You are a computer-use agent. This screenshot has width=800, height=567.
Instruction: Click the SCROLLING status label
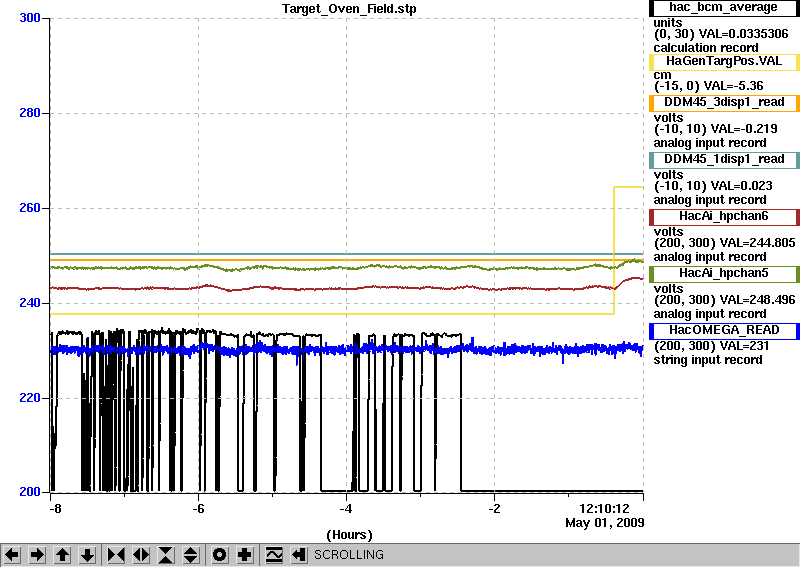pos(348,555)
